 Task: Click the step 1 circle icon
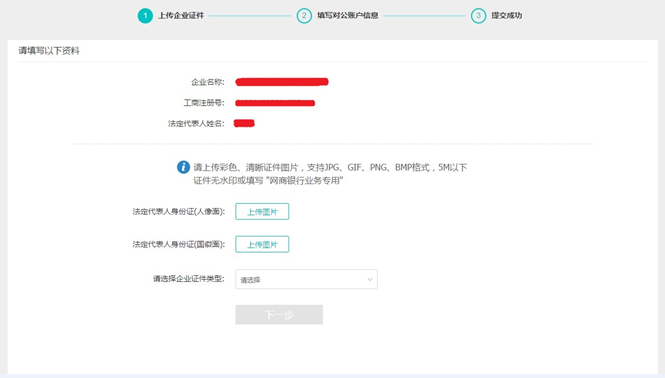click(x=145, y=16)
